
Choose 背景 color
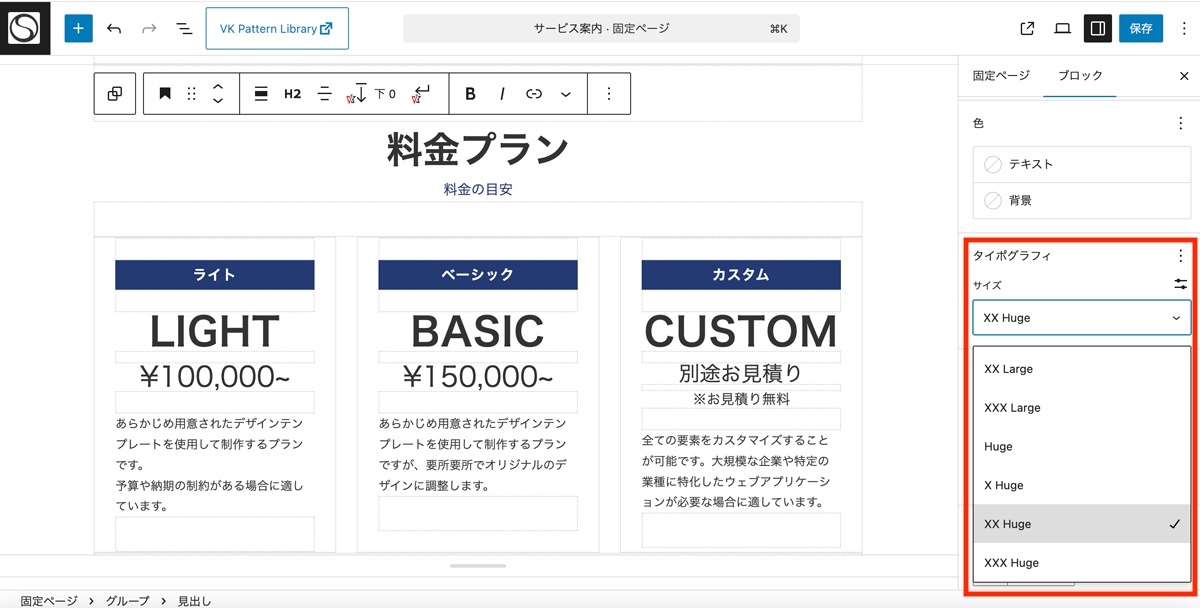[x=1082, y=200]
